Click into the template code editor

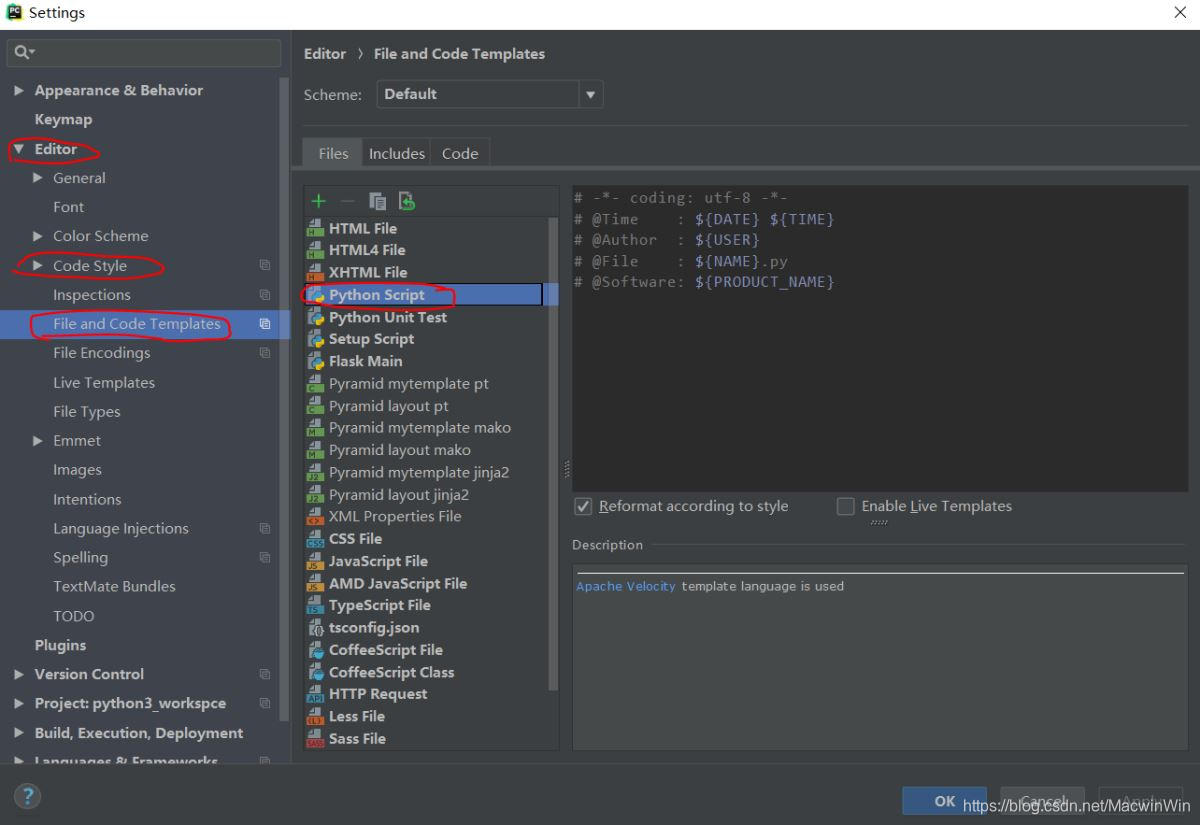click(880, 338)
